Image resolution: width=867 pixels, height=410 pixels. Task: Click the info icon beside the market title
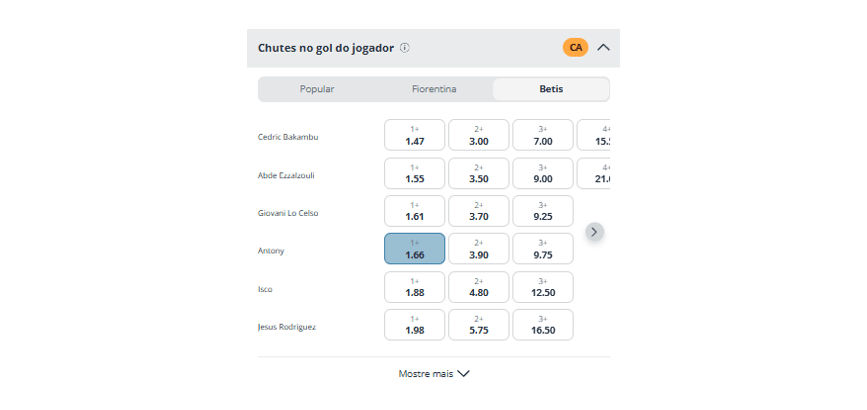coord(405,48)
